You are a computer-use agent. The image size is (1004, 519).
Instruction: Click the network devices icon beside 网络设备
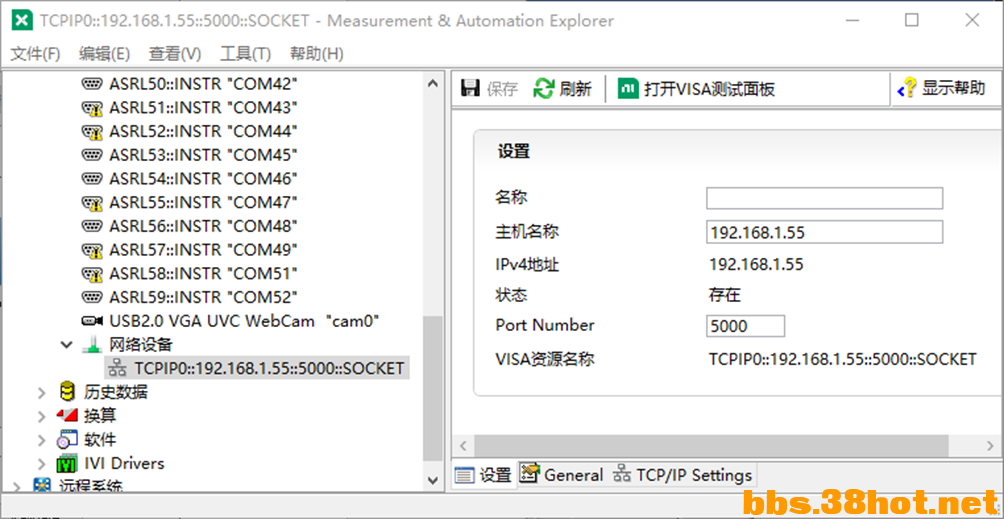[x=93, y=344]
